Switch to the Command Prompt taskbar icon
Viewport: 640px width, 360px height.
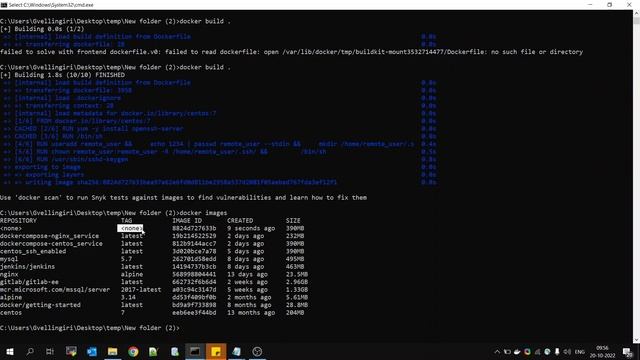(x=195, y=351)
